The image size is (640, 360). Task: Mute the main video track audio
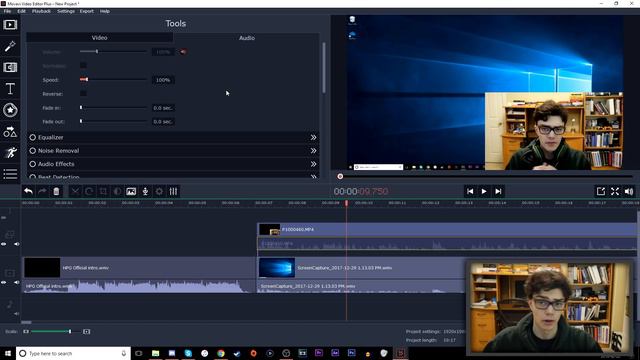tap(17, 282)
